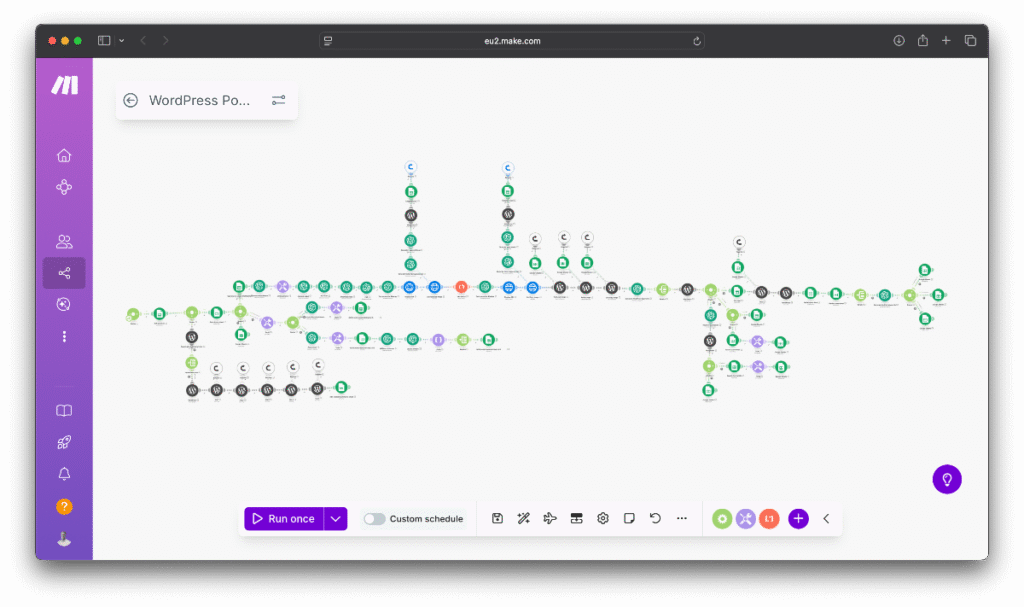Click the notes icon in toolbar

point(629,518)
